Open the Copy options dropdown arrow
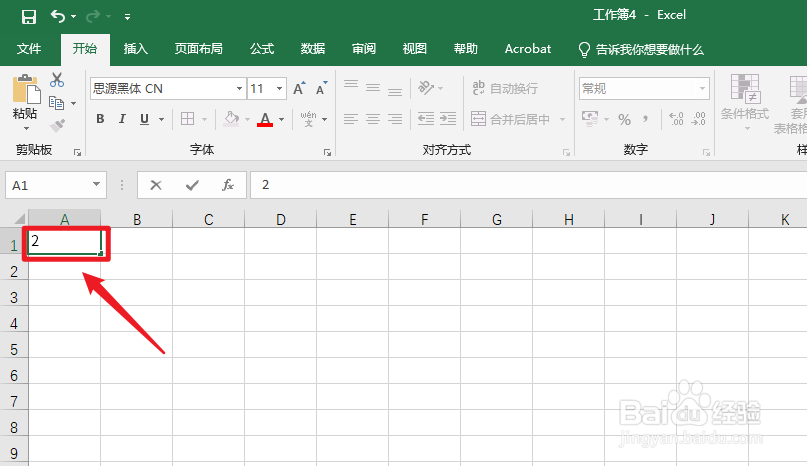This screenshot has height=466, width=807. [x=73, y=103]
